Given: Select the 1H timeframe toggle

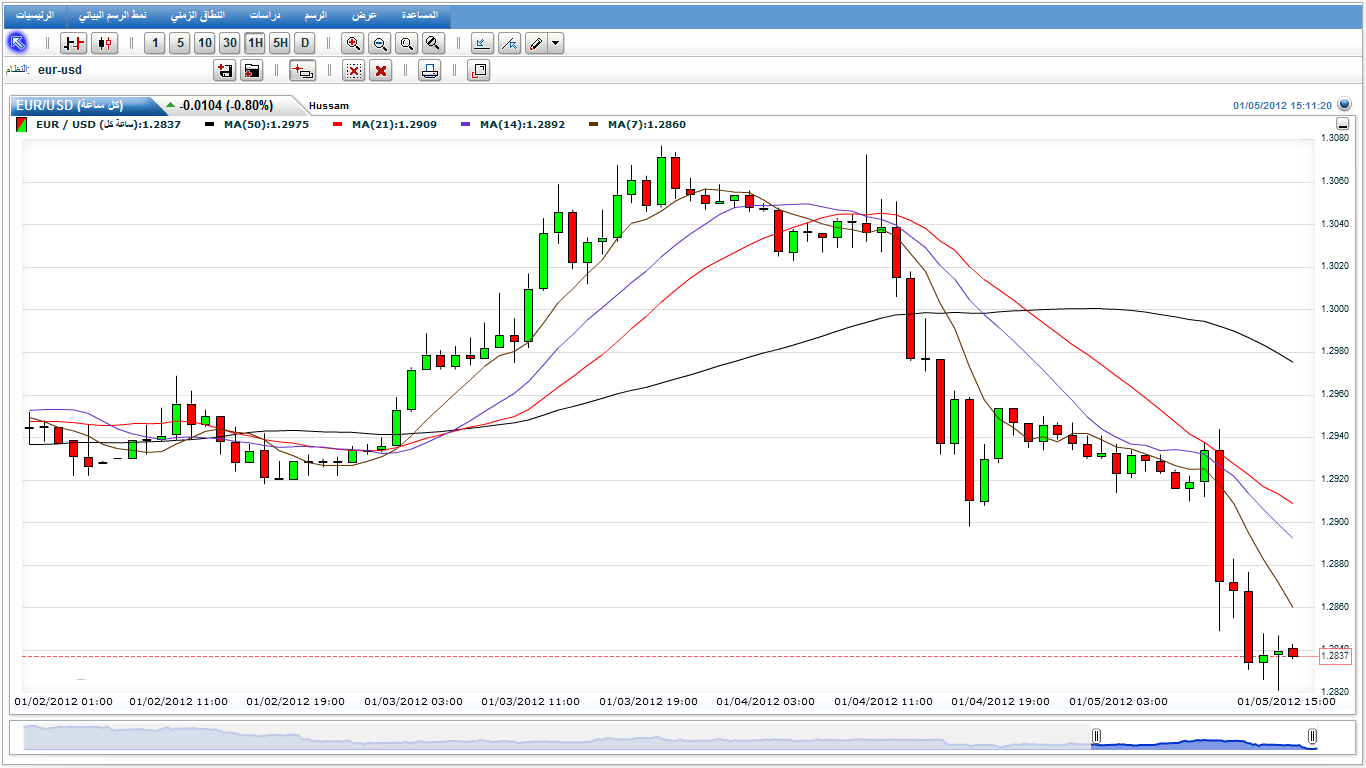Looking at the screenshot, I should 255,43.
